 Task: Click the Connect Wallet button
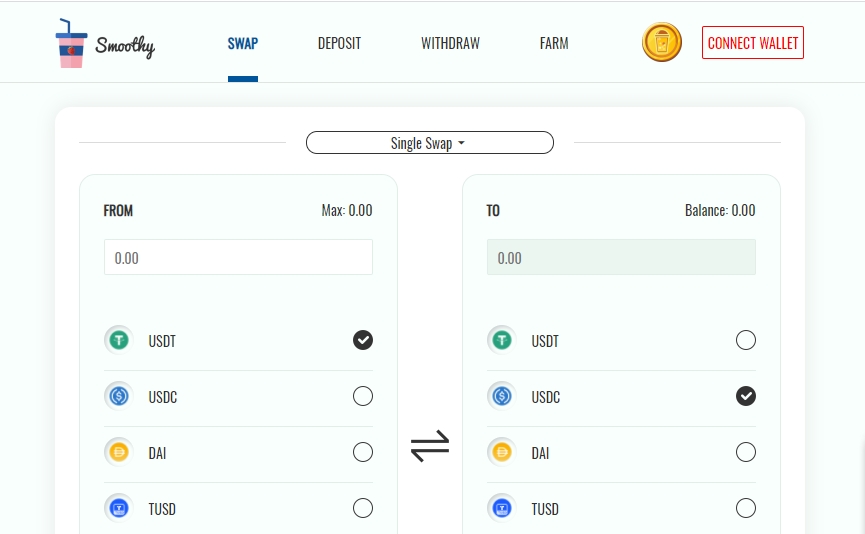(x=752, y=42)
